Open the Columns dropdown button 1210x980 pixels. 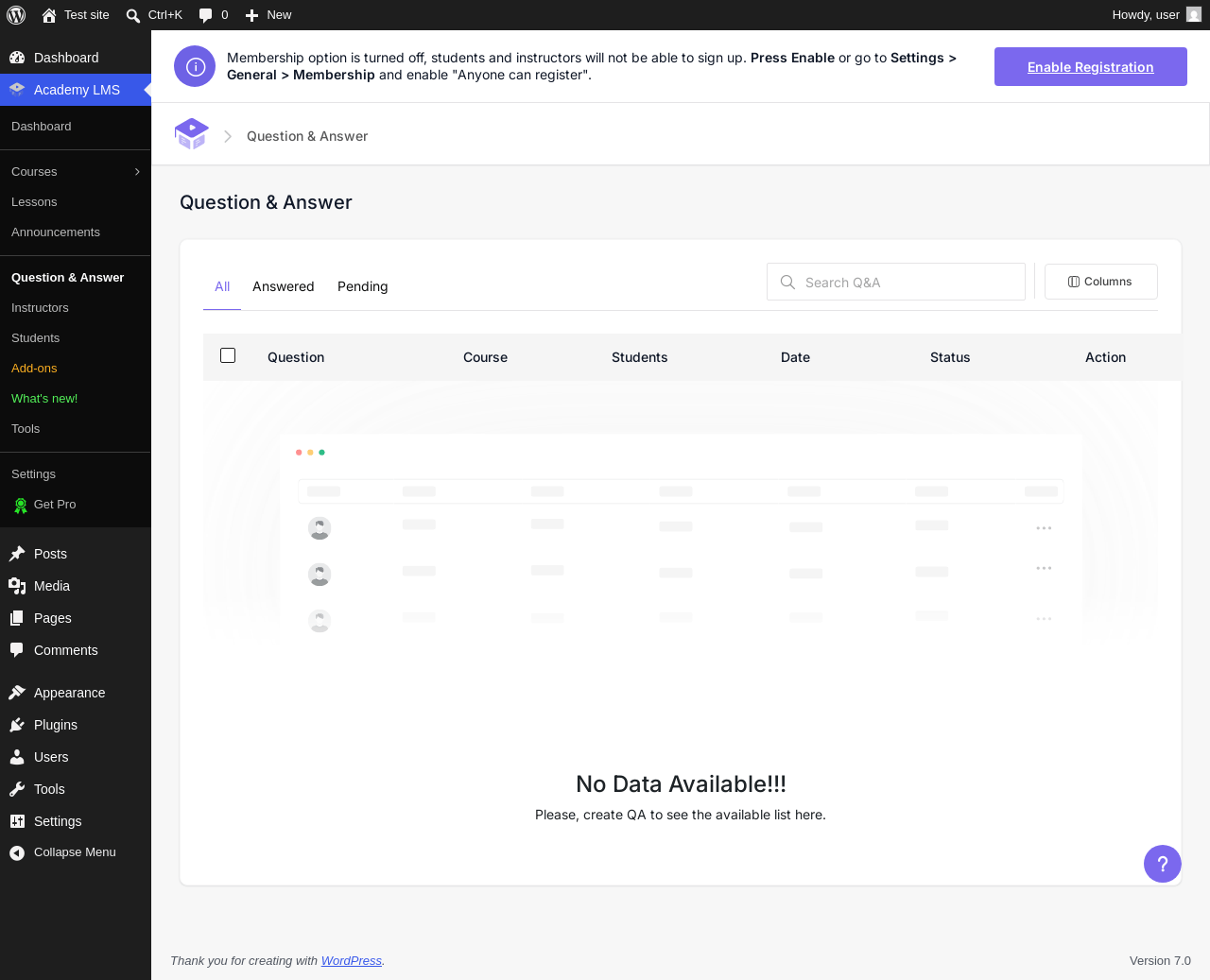coord(1101,282)
